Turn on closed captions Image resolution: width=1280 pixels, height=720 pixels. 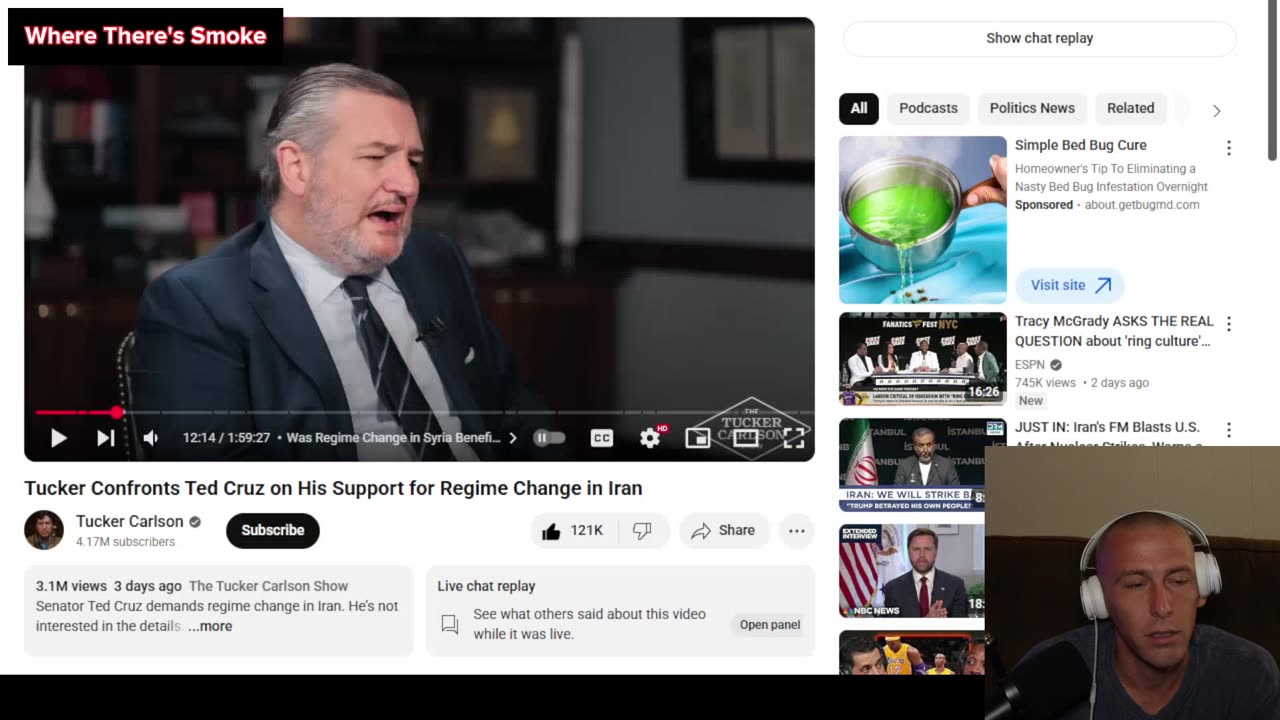[x=601, y=438]
